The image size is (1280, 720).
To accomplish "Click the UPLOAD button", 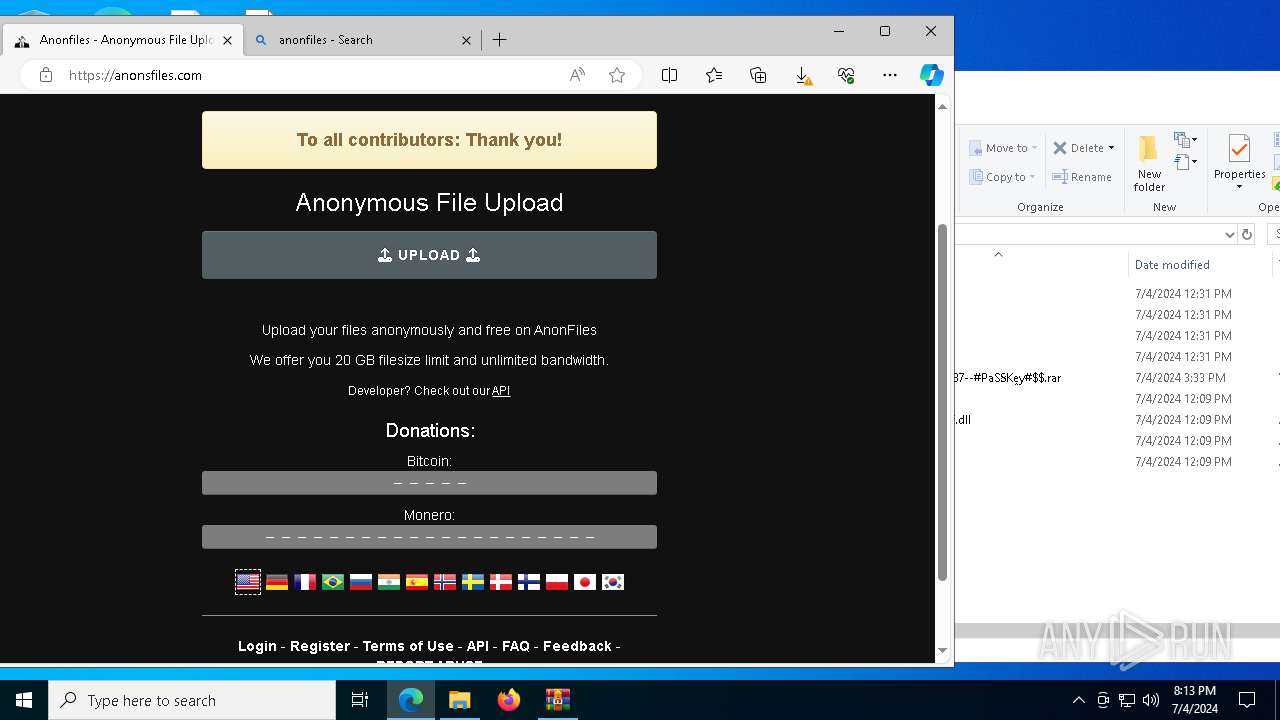I will tap(429, 255).
